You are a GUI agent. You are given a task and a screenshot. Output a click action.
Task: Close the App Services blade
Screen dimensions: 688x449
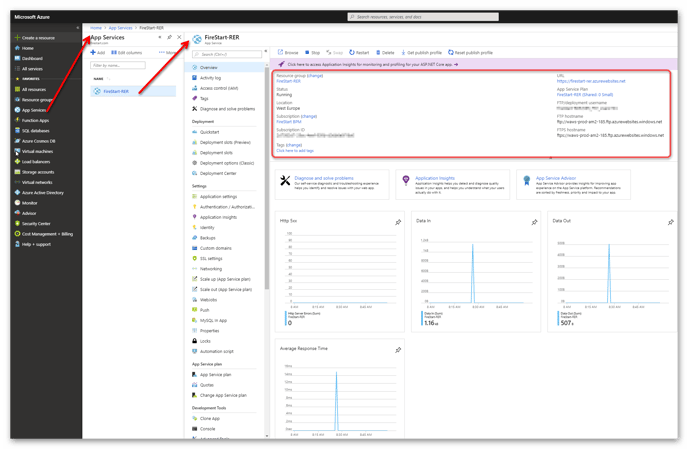point(179,37)
